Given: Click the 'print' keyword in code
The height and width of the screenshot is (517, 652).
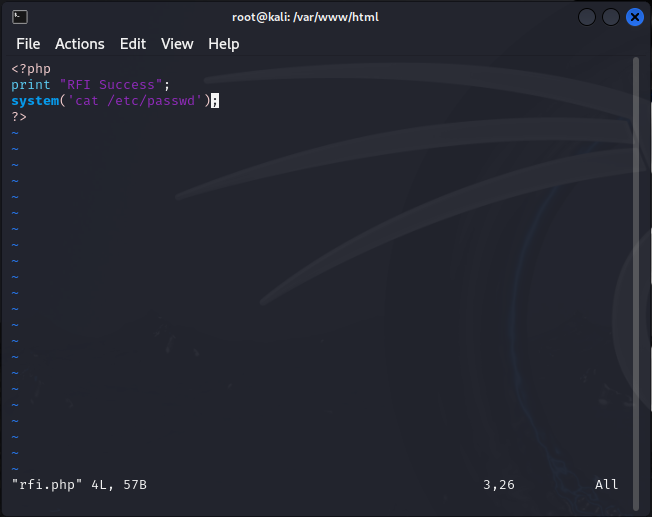Looking at the screenshot, I should point(31,85).
